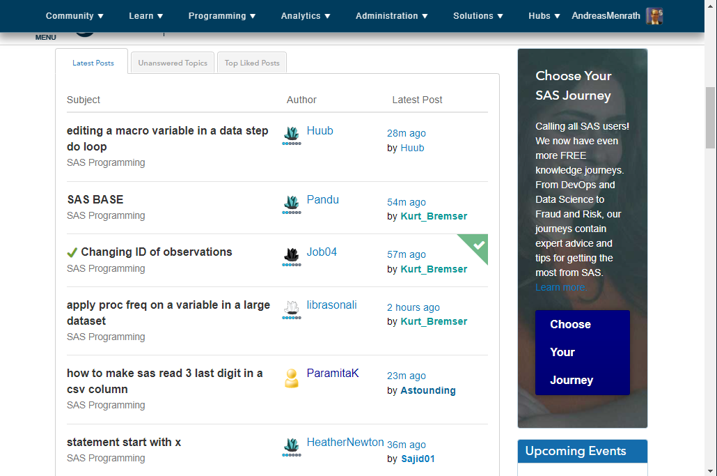Screen dimensions: 717x476
Task: Click Job04's dark rank icon
Action: (291, 257)
